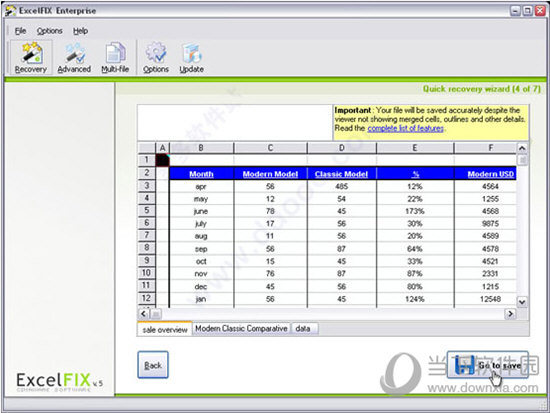Select row 12 header
The width and height of the screenshot is (550, 413).
coord(147,298)
